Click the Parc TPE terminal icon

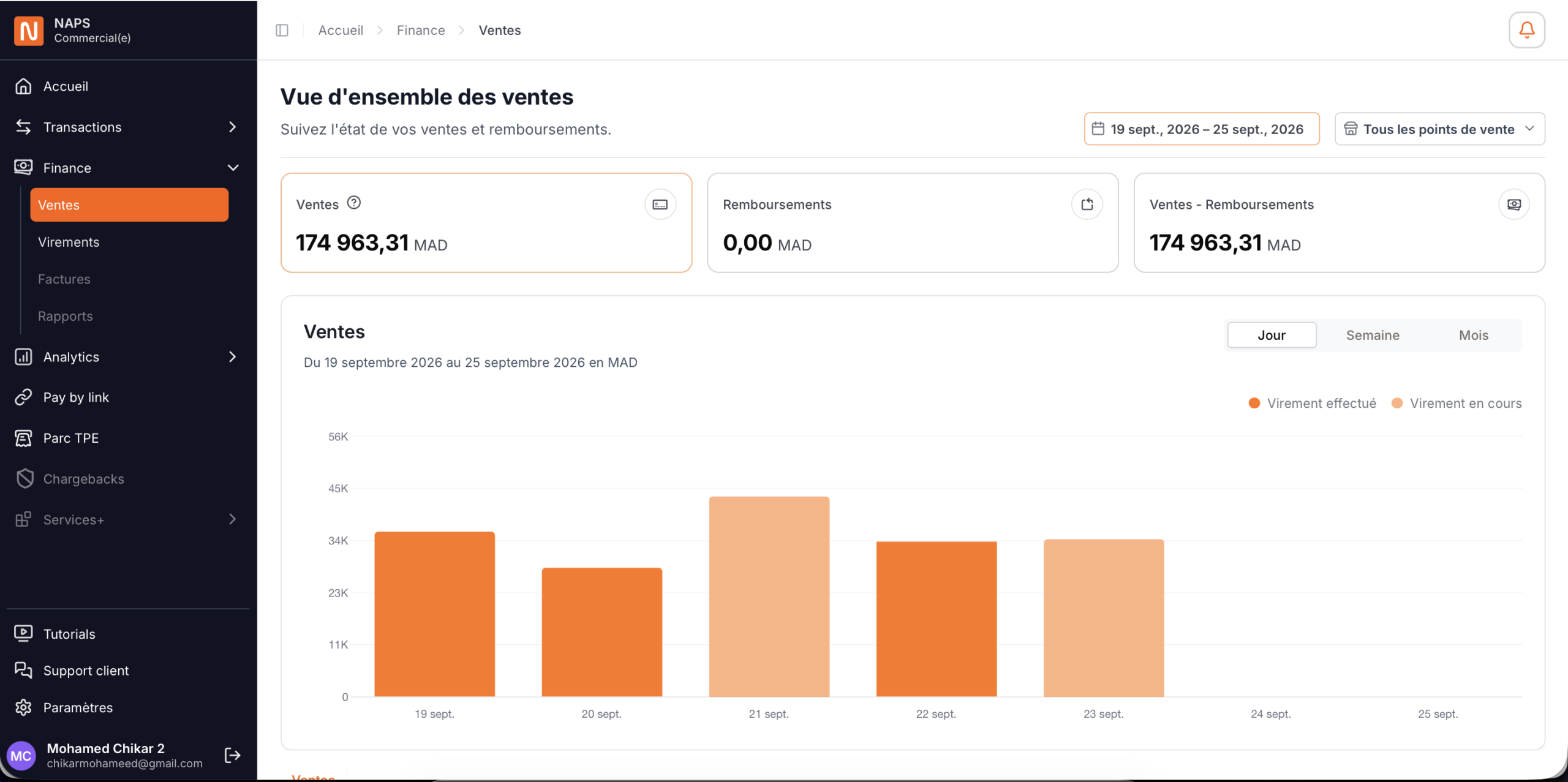23,438
